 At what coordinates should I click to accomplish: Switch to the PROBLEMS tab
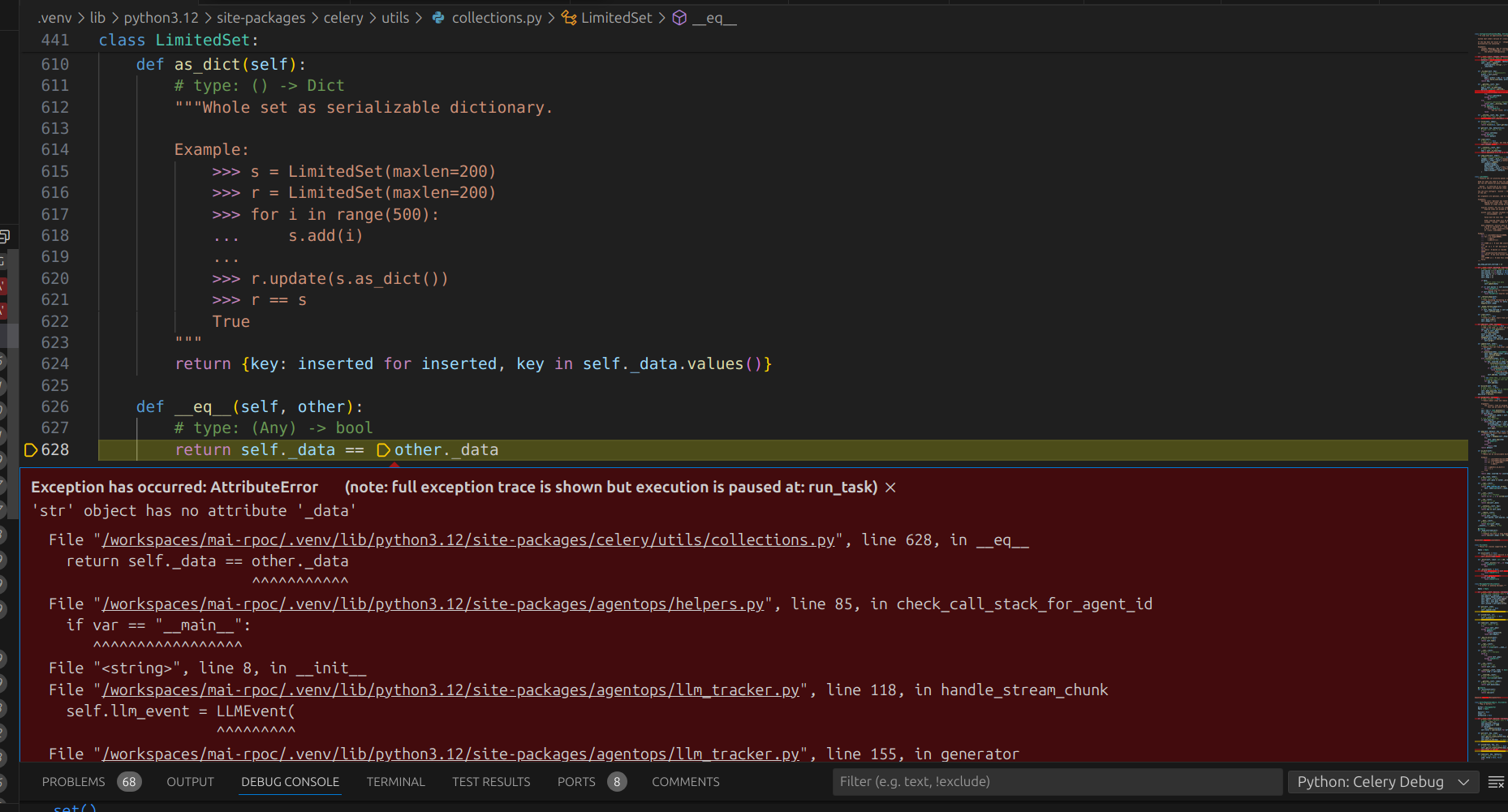74,782
